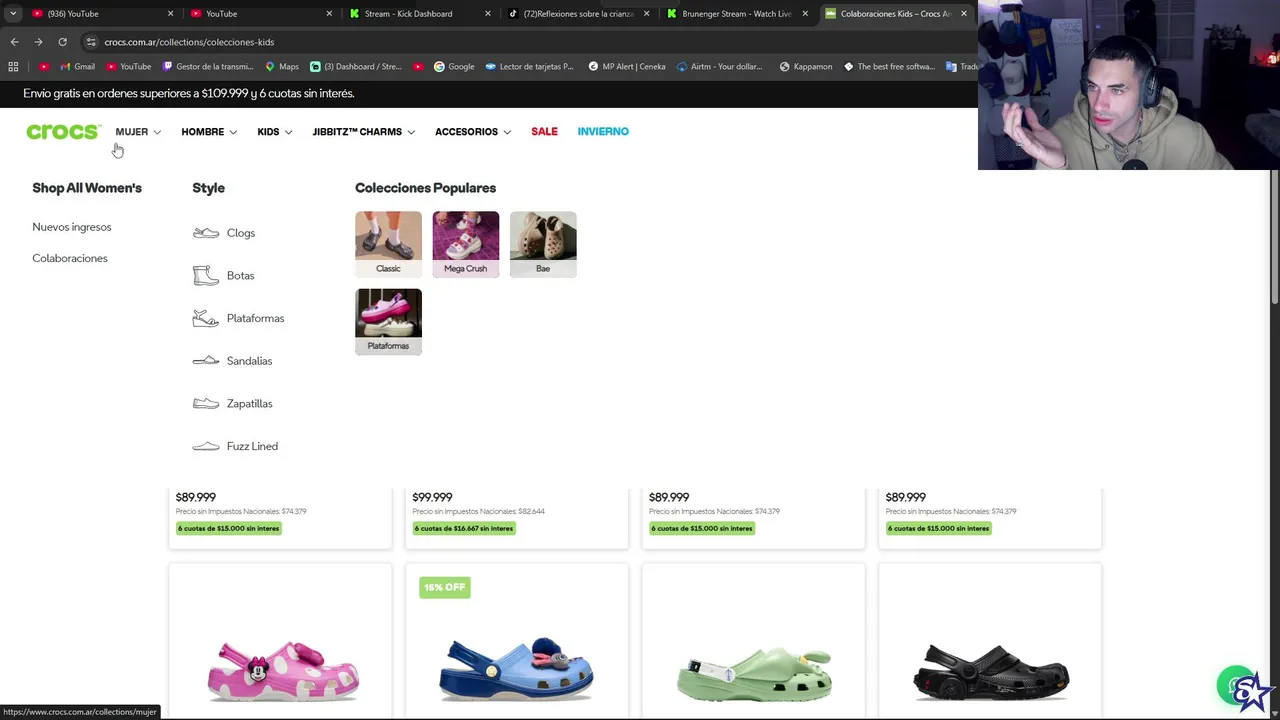
Task: Open the SALE page
Action: click(x=544, y=132)
